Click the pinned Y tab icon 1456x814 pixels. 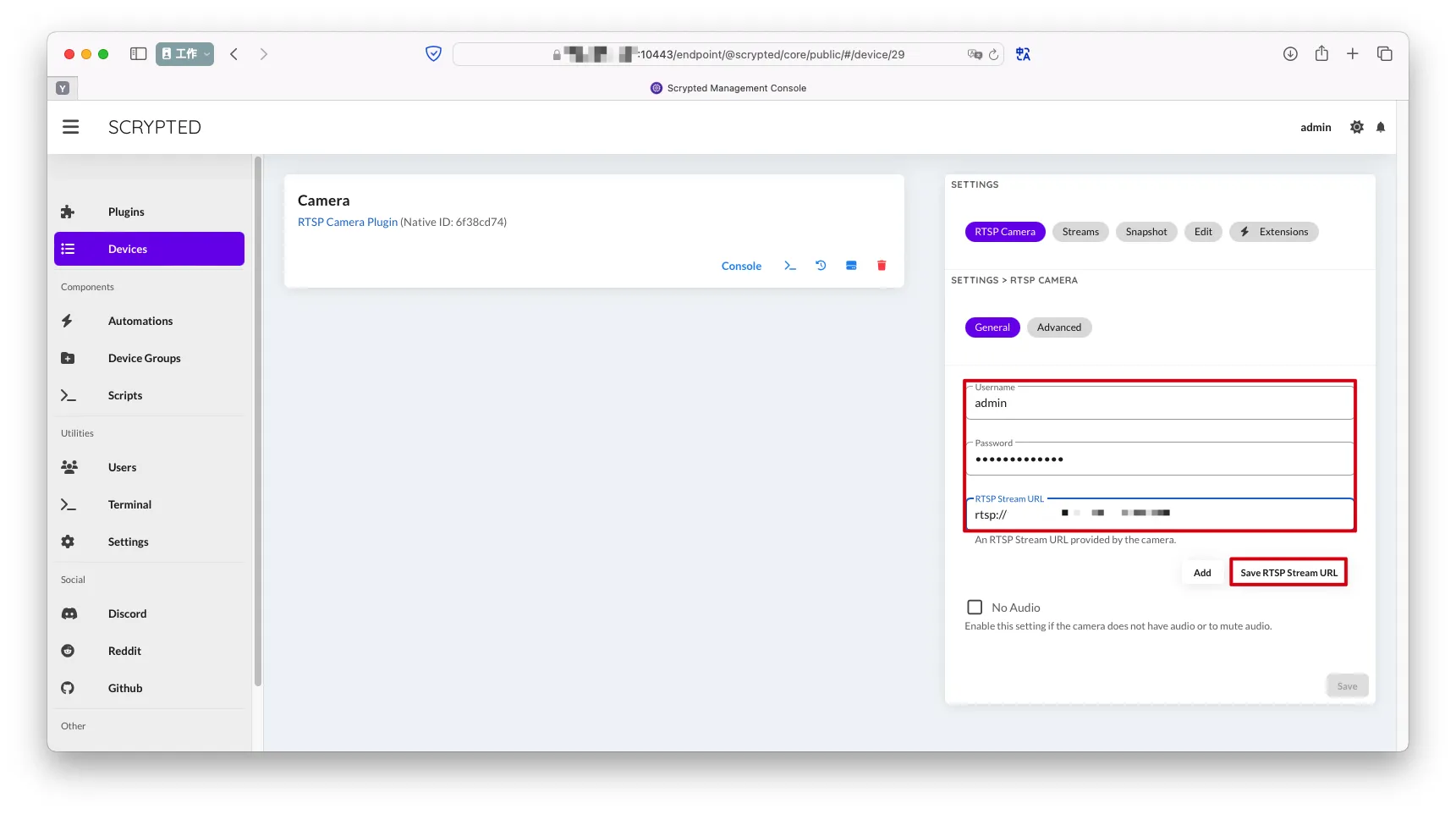coord(63,88)
